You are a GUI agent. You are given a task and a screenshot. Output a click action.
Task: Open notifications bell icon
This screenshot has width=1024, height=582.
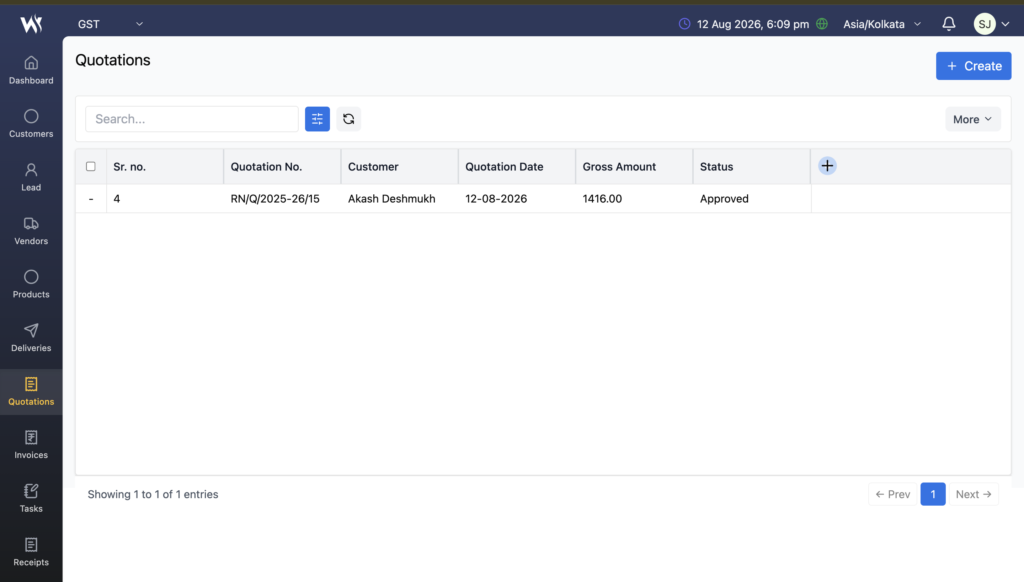(x=949, y=24)
